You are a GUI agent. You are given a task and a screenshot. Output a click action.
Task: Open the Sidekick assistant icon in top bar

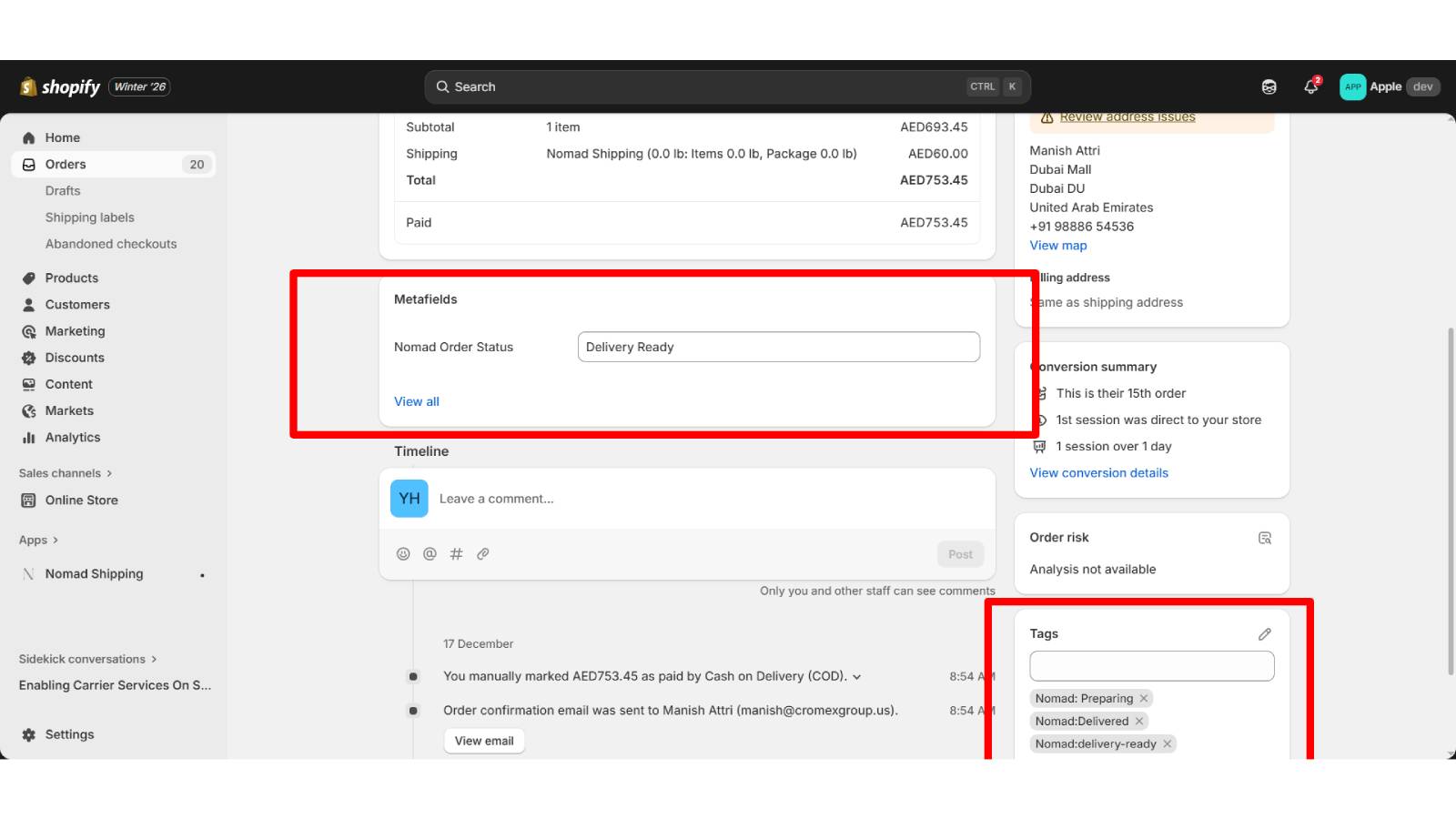[1268, 86]
